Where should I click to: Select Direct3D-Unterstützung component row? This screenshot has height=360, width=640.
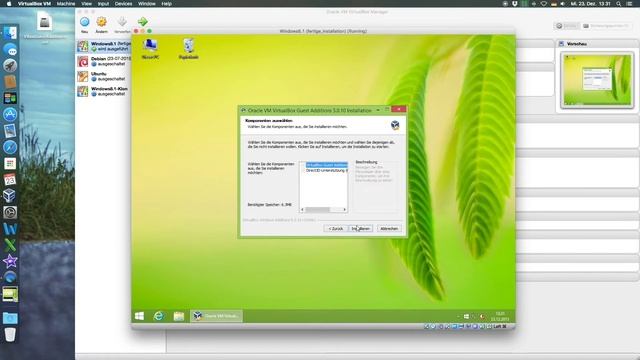click(x=327, y=171)
